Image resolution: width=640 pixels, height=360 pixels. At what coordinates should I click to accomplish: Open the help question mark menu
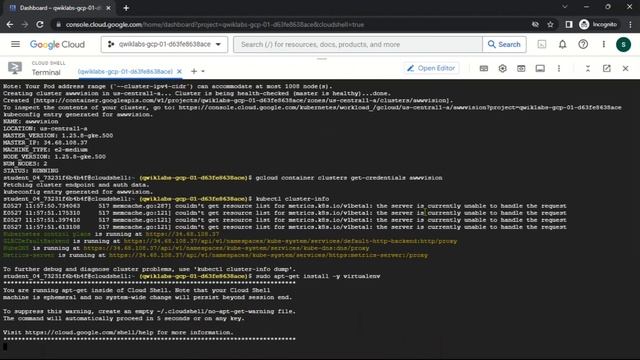[583, 44]
